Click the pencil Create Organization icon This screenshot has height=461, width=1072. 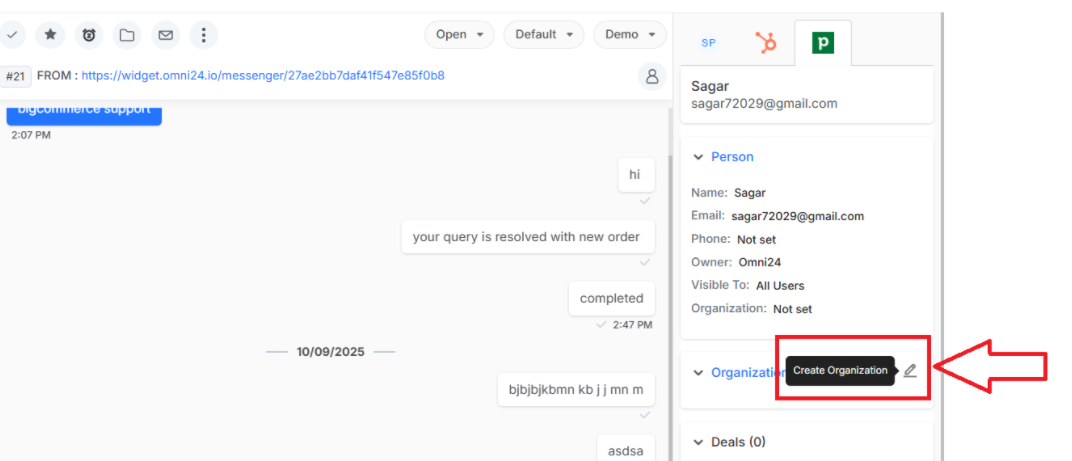(909, 371)
